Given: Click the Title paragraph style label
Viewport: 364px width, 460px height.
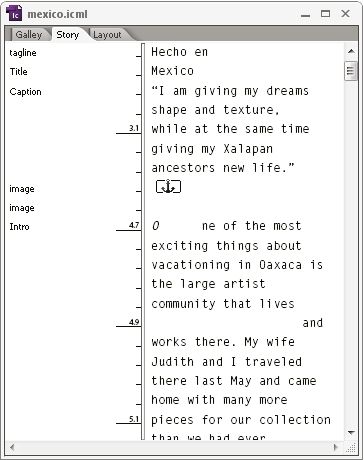Looking at the screenshot, I should click(18, 71).
